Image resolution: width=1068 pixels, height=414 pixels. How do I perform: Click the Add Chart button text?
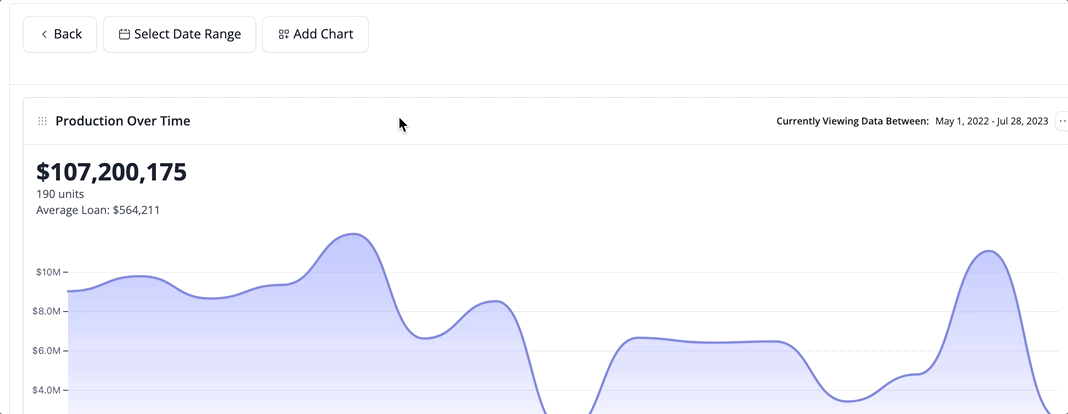[x=324, y=34]
